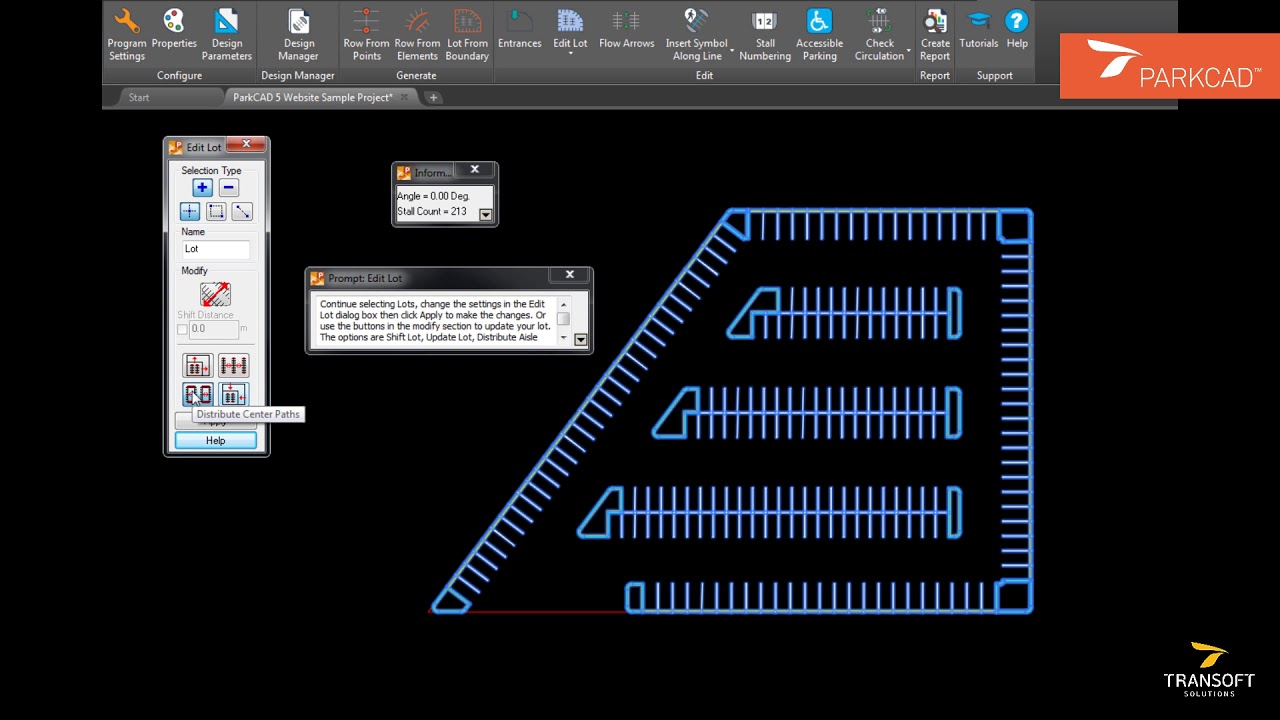This screenshot has width=1280, height=720.
Task: Click the Help button in Edit Lot
Action: [216, 440]
